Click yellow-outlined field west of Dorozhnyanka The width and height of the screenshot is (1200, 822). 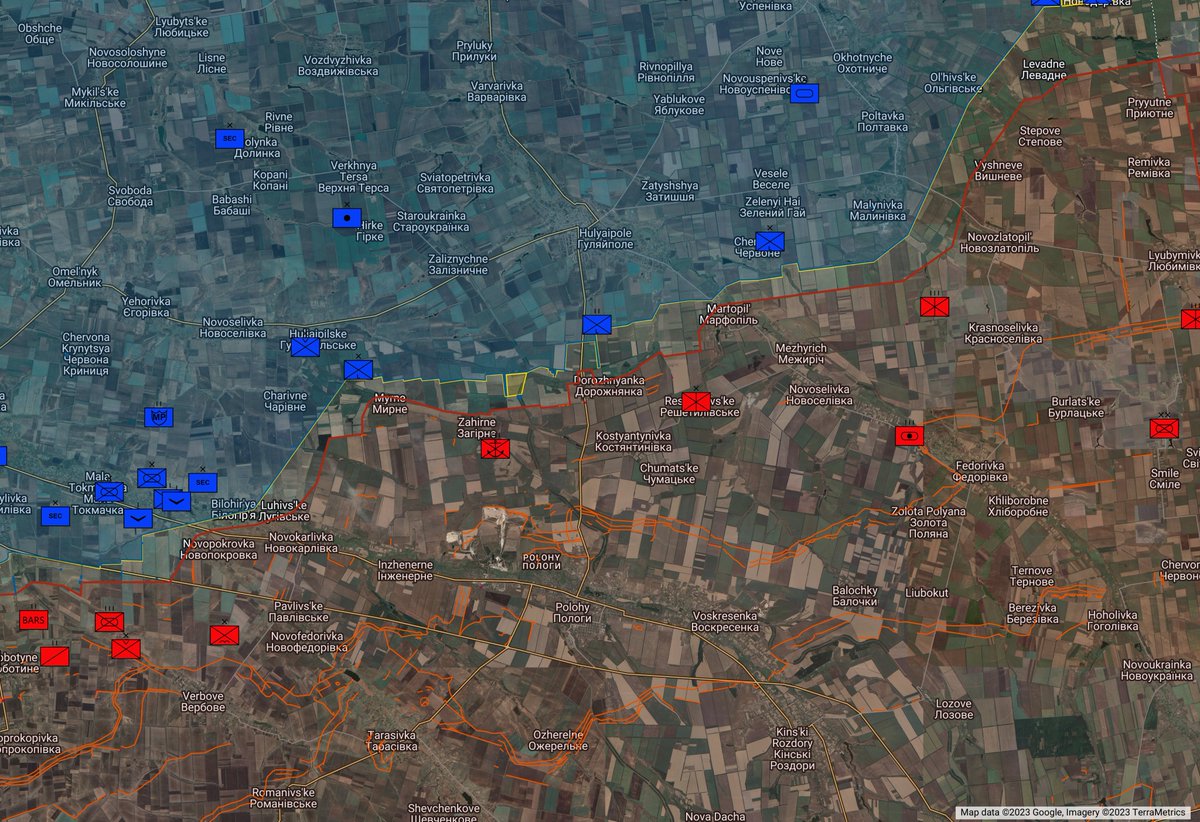(516, 384)
